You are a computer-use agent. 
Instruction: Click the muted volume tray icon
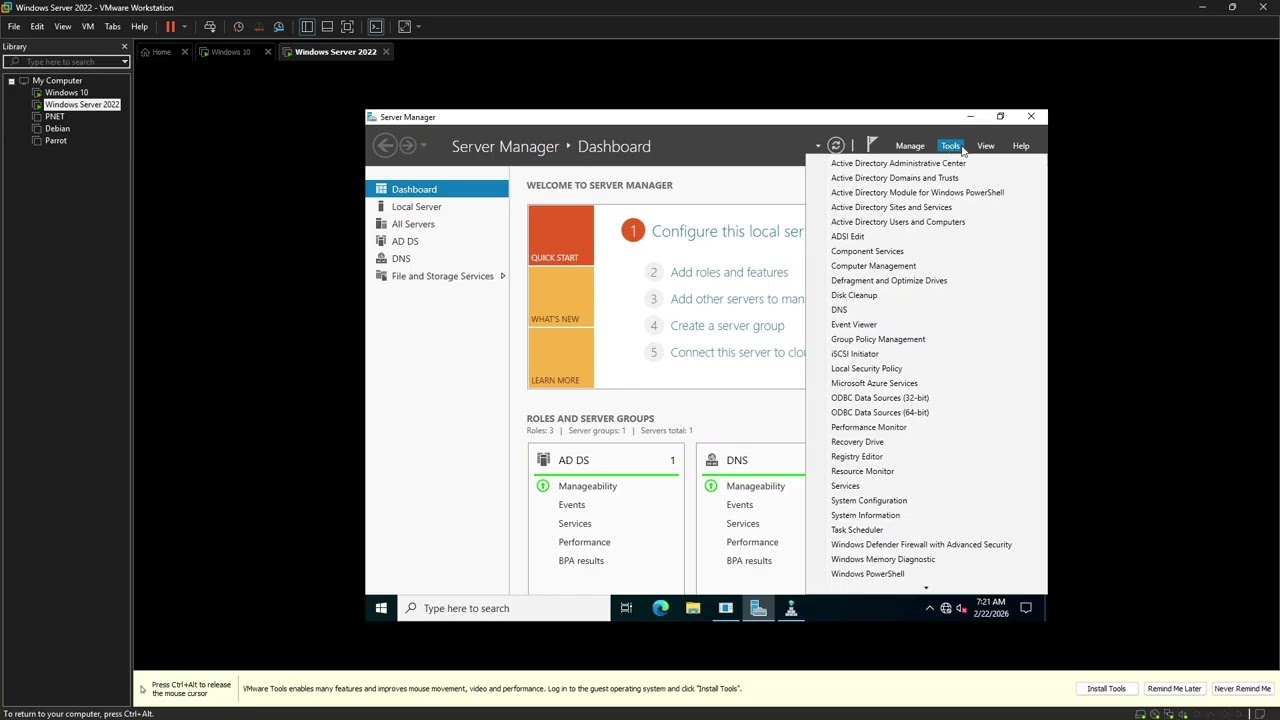pyautogui.click(x=961, y=608)
